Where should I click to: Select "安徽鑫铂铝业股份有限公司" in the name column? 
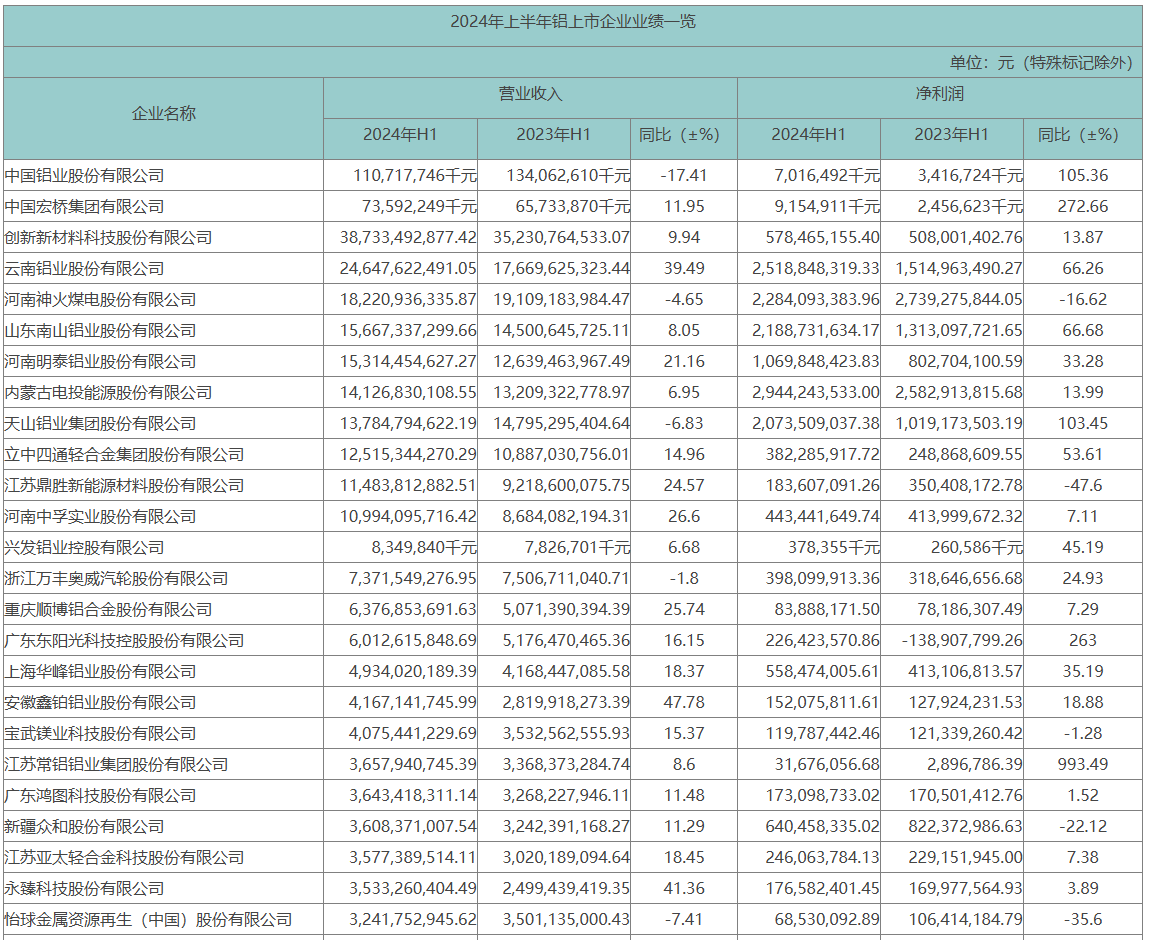[100, 702]
